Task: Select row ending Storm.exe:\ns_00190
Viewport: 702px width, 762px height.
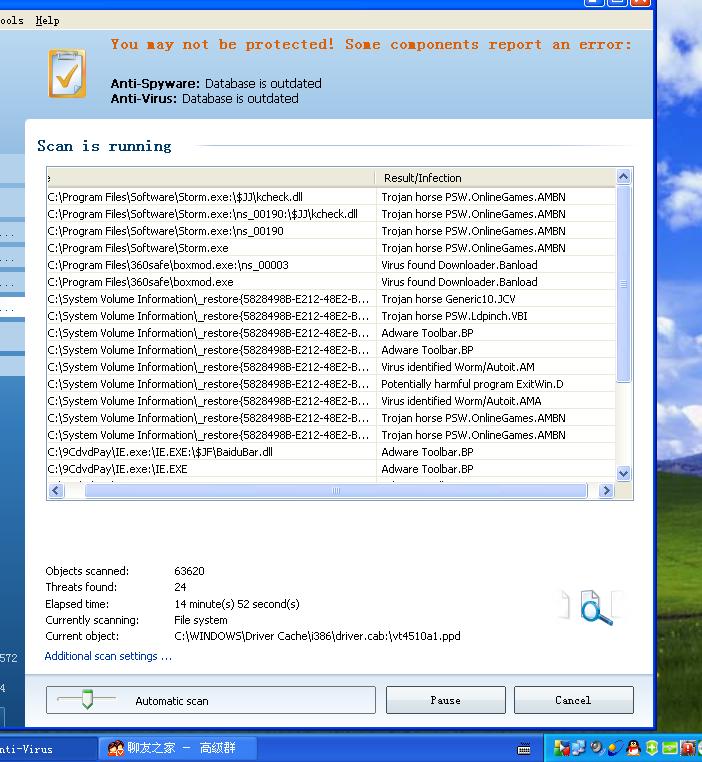Action: 331,231
